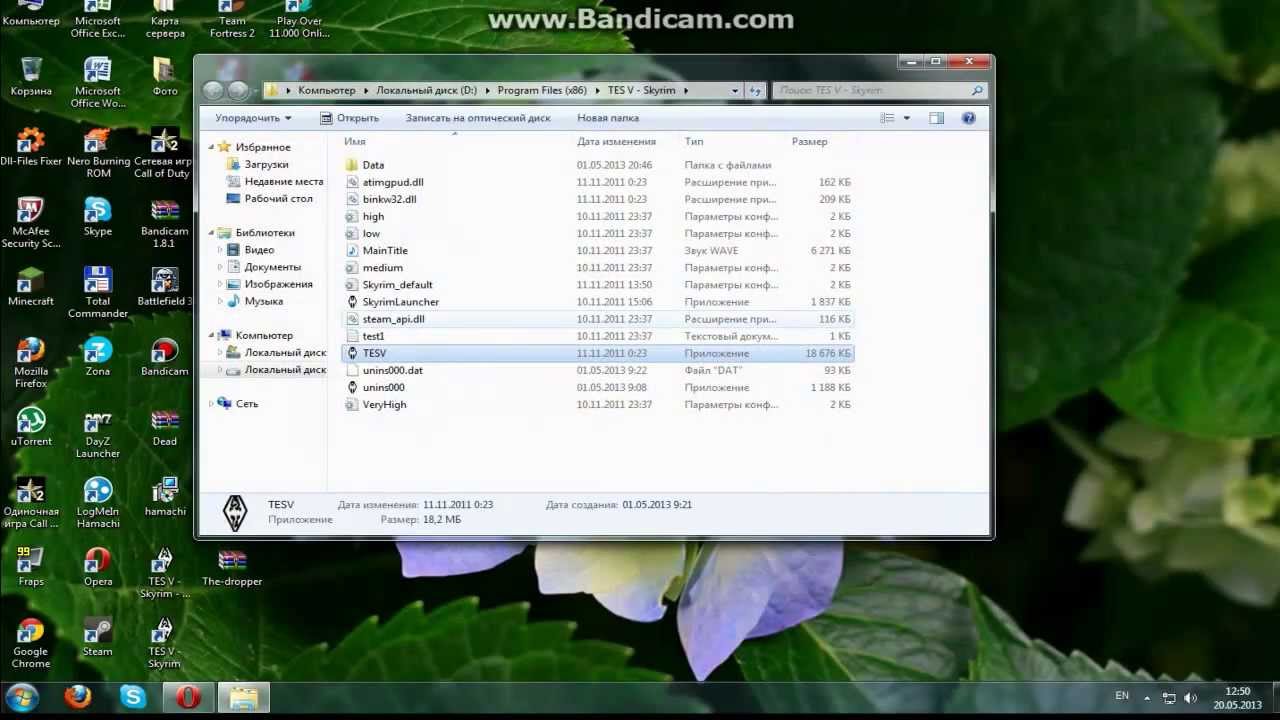Open DayZ Launcher desktop icon
The height and width of the screenshot is (720, 1280).
coord(98,433)
